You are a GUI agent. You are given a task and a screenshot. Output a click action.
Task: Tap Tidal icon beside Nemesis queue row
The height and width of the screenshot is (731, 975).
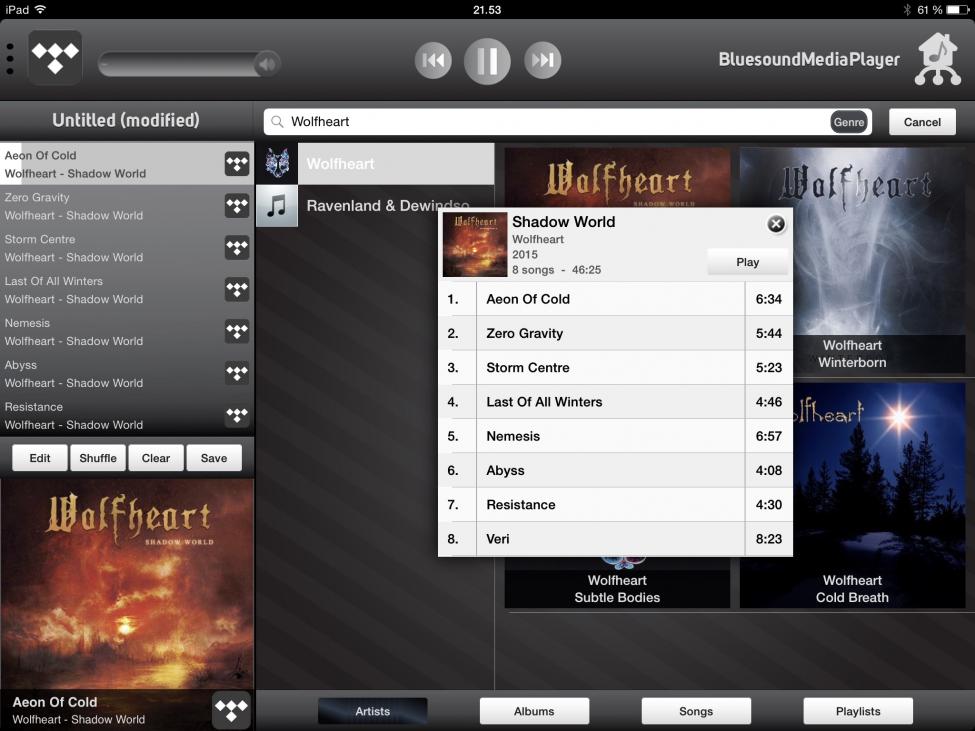[237, 331]
